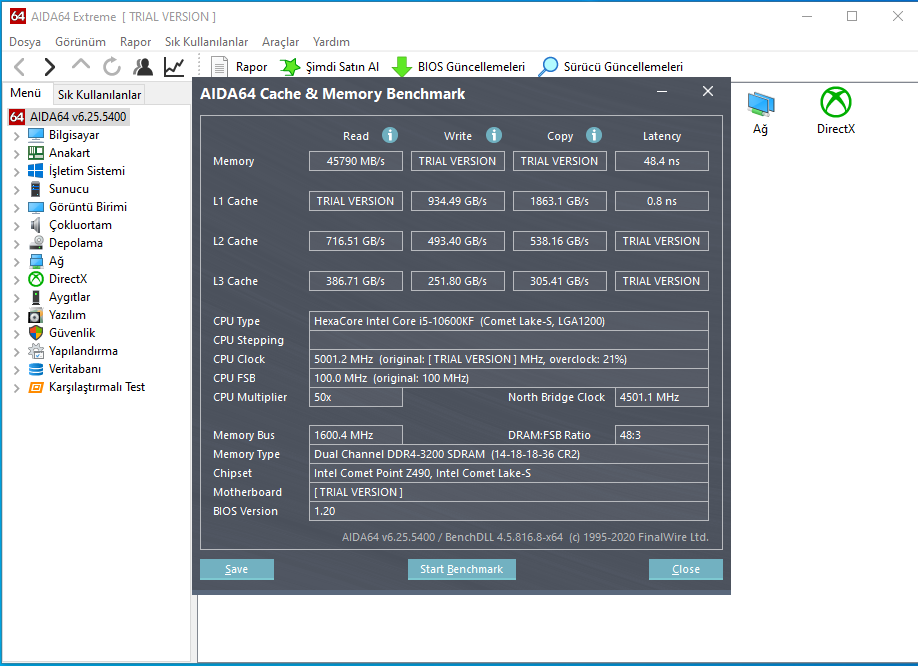Click the Güvenlik shield icon in tree
The height and width of the screenshot is (666, 918).
(x=36, y=333)
